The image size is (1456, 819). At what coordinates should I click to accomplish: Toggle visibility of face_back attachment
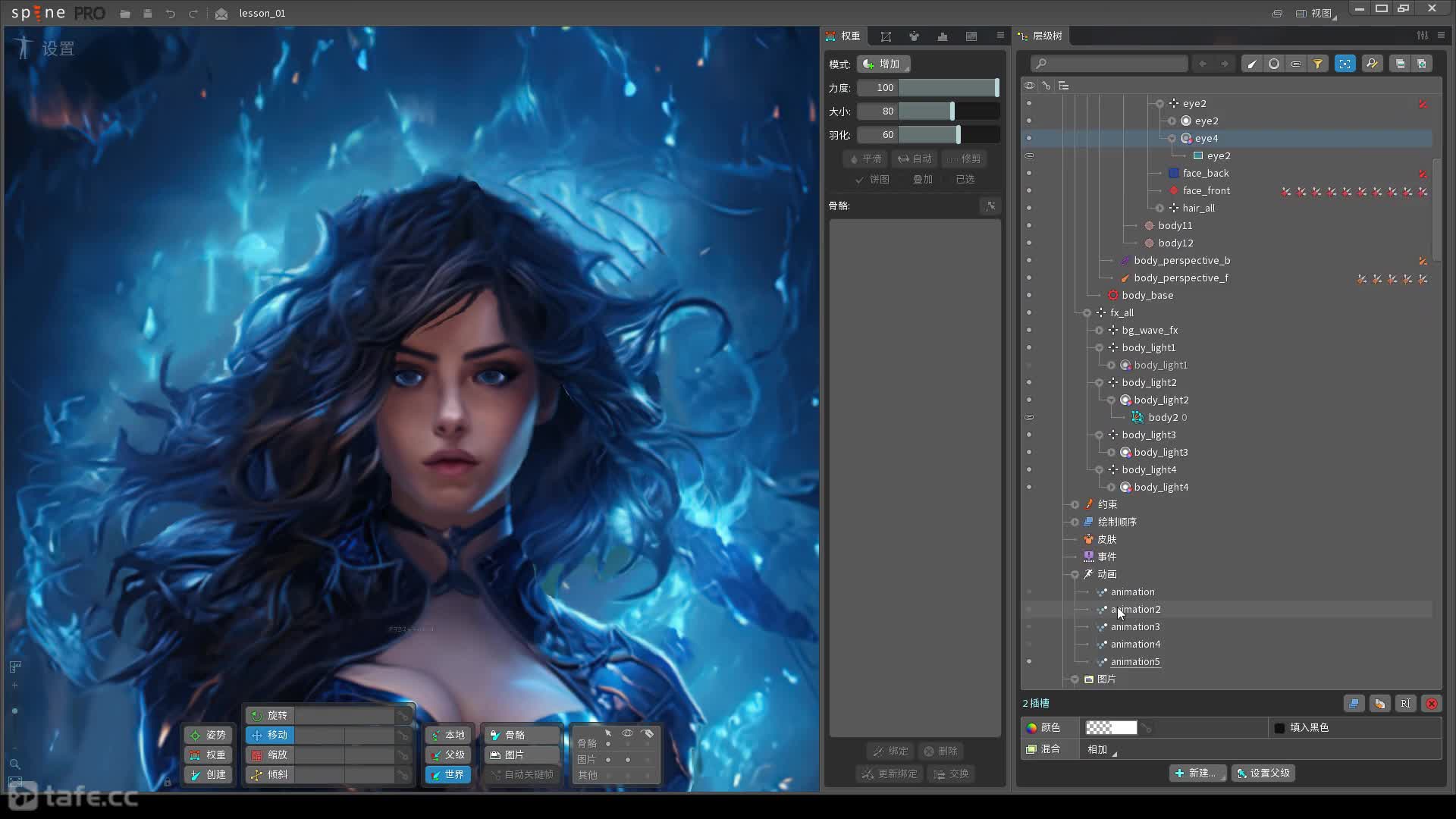(1029, 174)
